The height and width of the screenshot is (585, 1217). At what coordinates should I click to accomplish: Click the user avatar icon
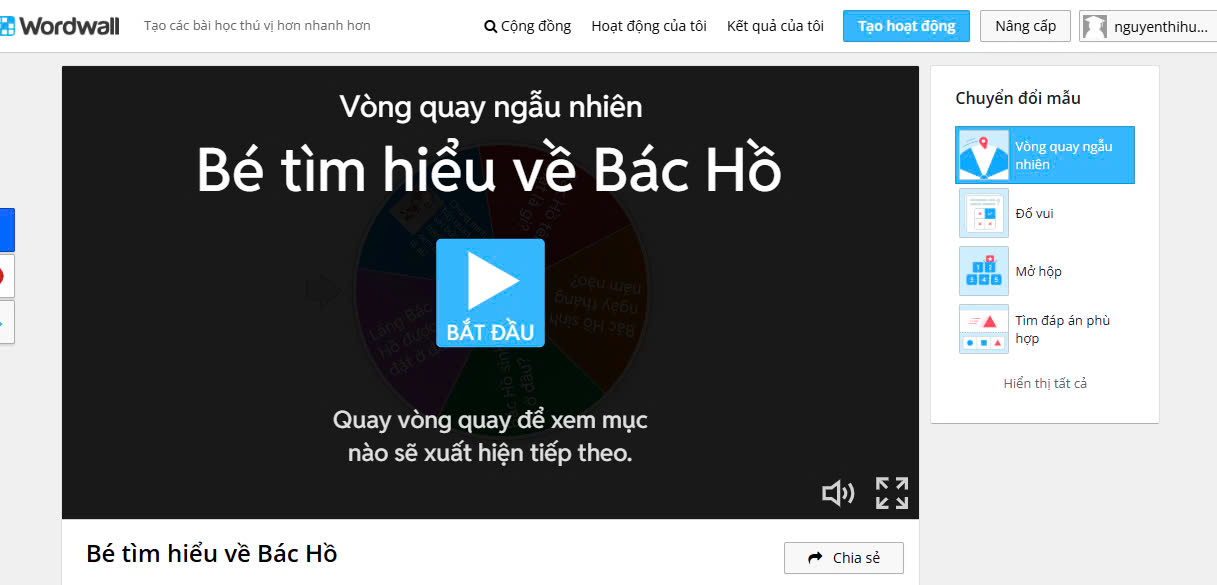[1096, 27]
